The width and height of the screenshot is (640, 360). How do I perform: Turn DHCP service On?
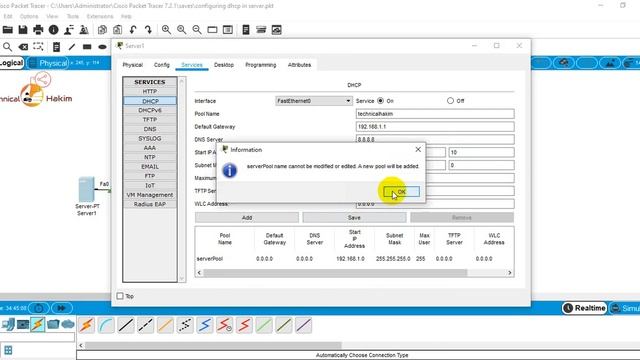coord(380,100)
